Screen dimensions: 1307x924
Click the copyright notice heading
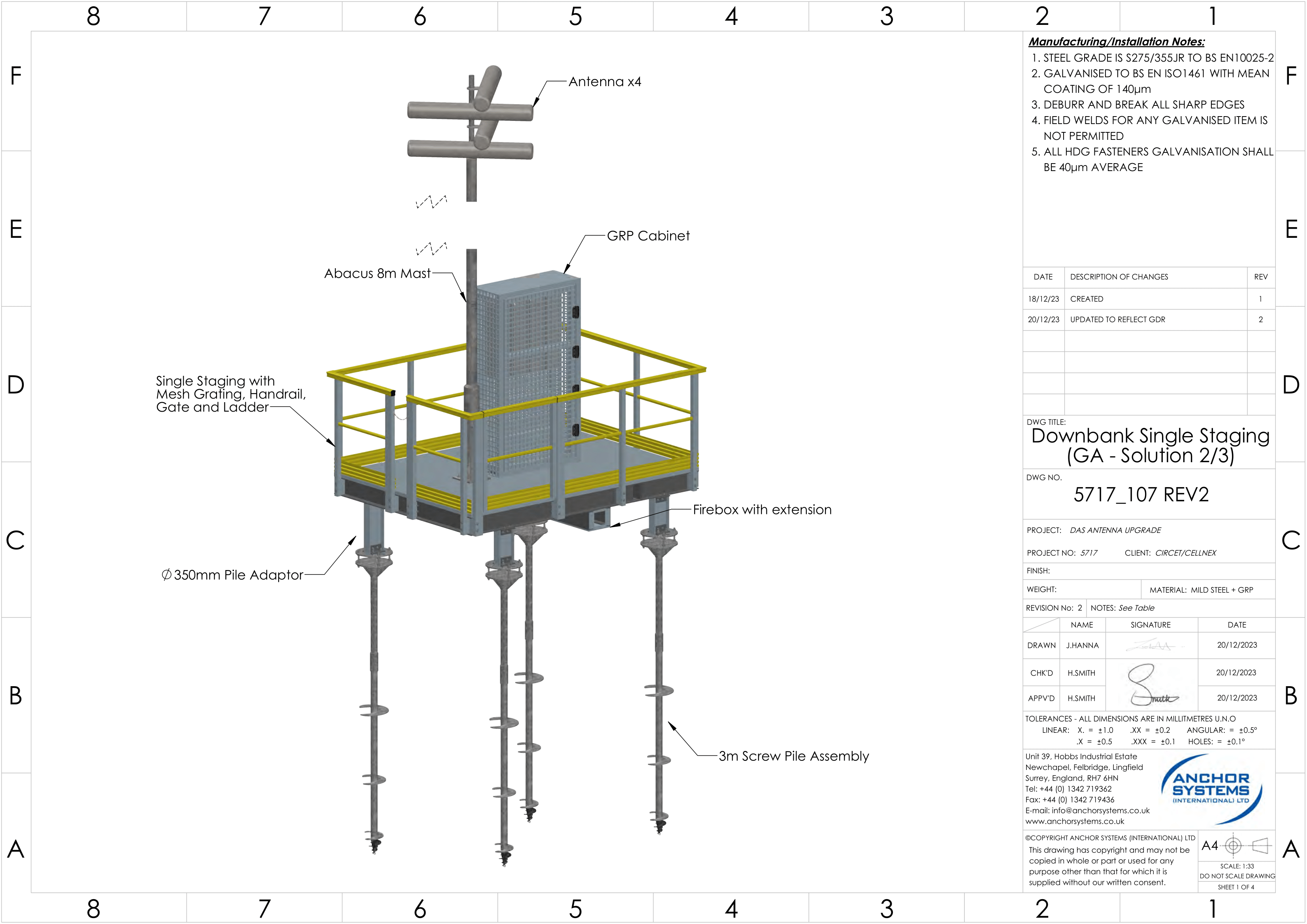click(x=1110, y=838)
